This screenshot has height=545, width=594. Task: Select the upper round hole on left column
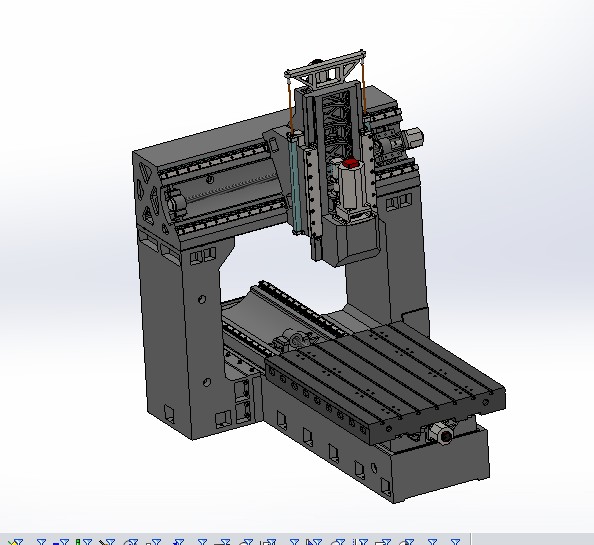point(202,299)
